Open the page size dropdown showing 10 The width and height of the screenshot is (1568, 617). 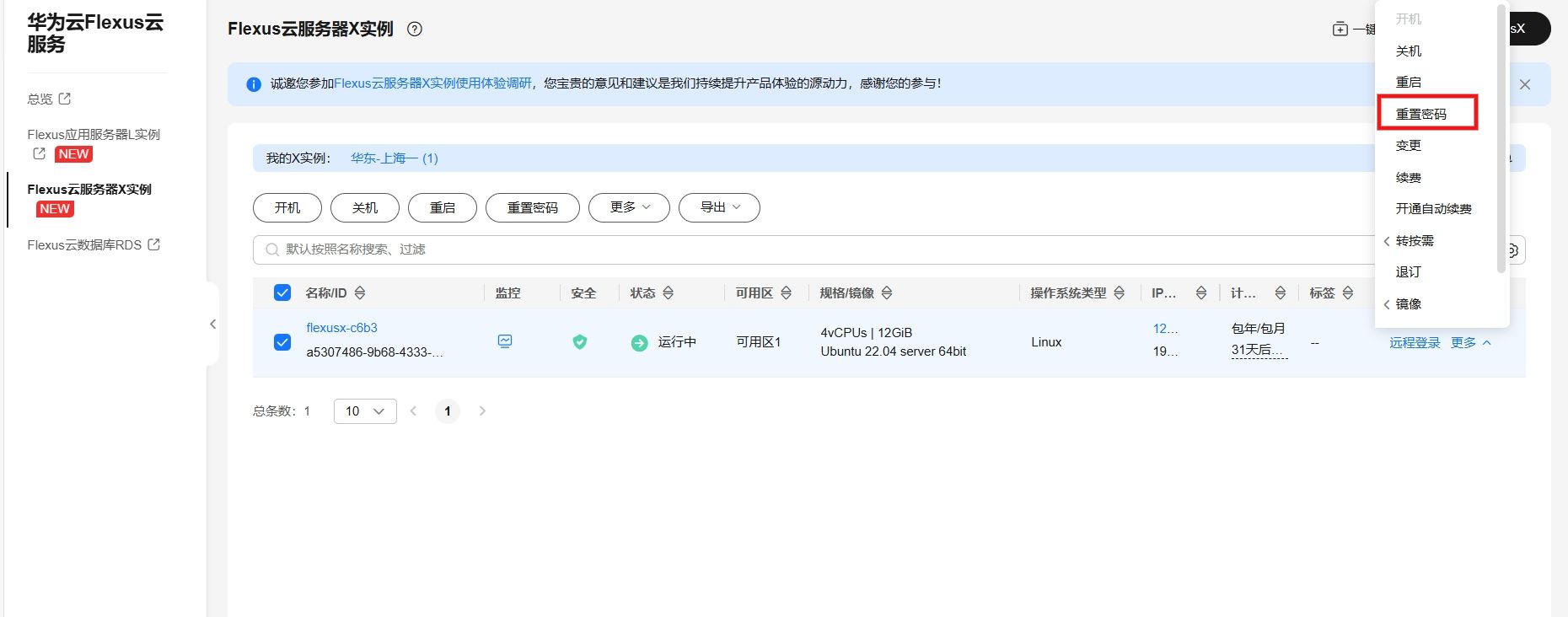(x=365, y=411)
